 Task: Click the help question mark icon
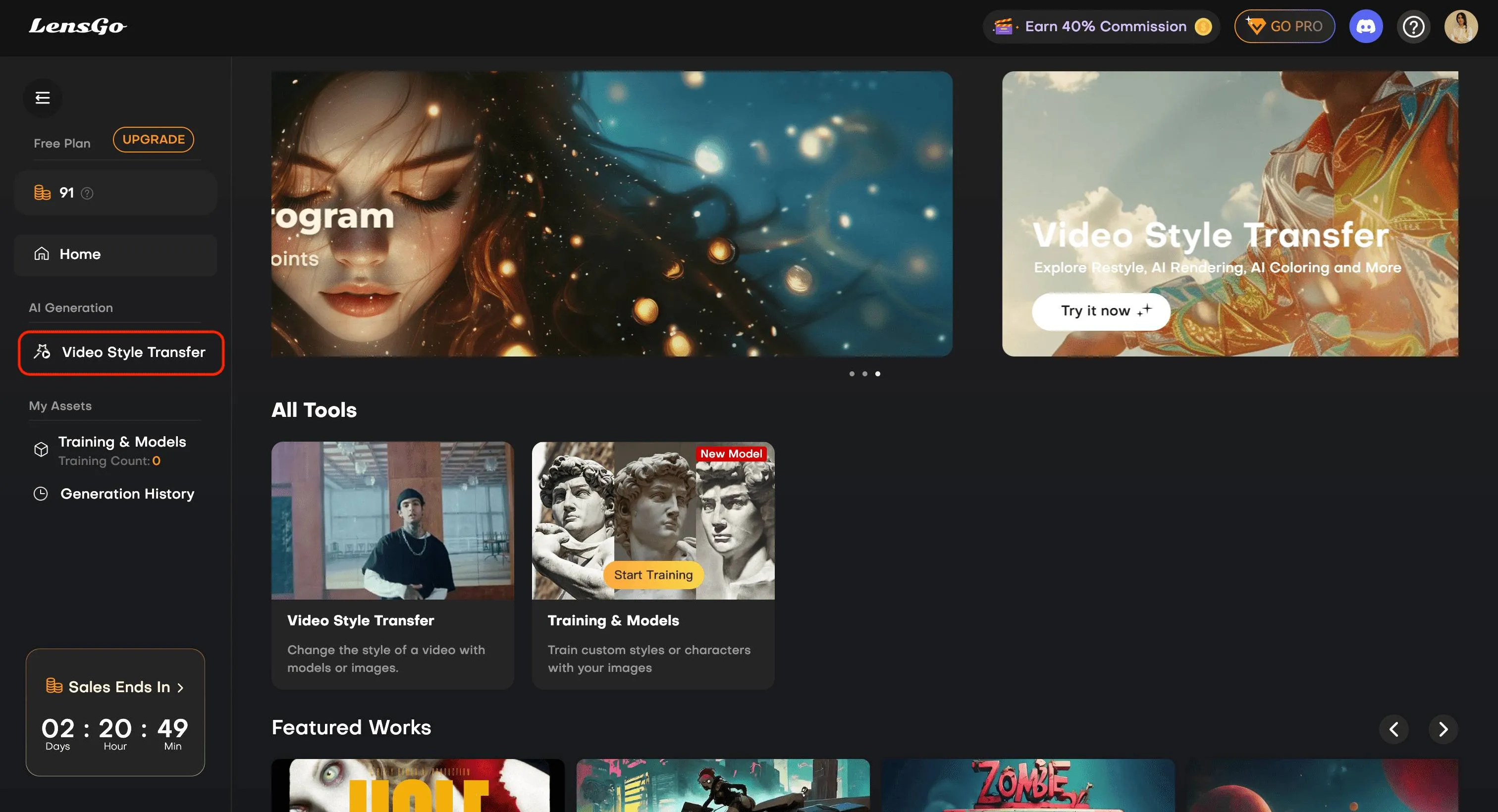[1413, 27]
